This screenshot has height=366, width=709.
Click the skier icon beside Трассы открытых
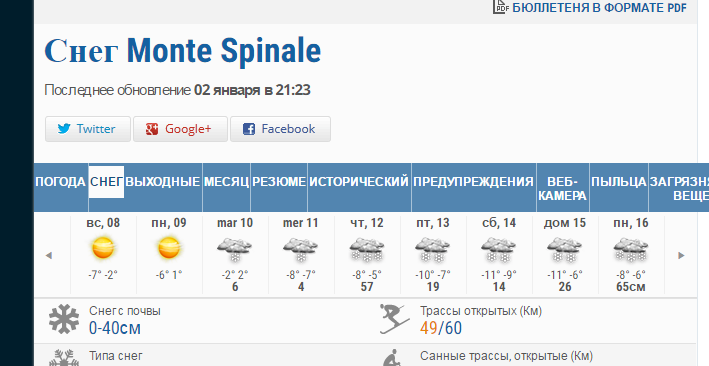pos(394,319)
